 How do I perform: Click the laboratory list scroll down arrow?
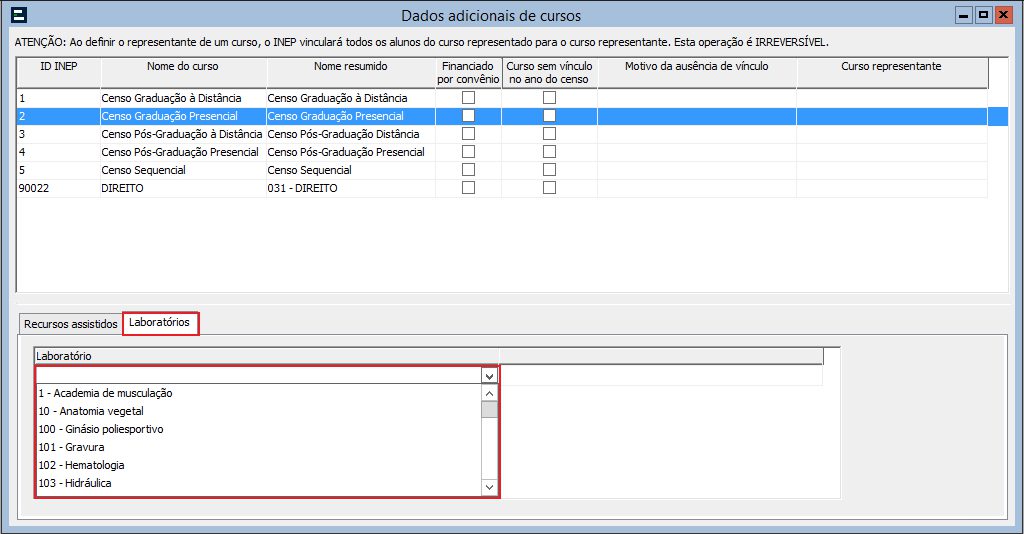pyautogui.click(x=489, y=487)
